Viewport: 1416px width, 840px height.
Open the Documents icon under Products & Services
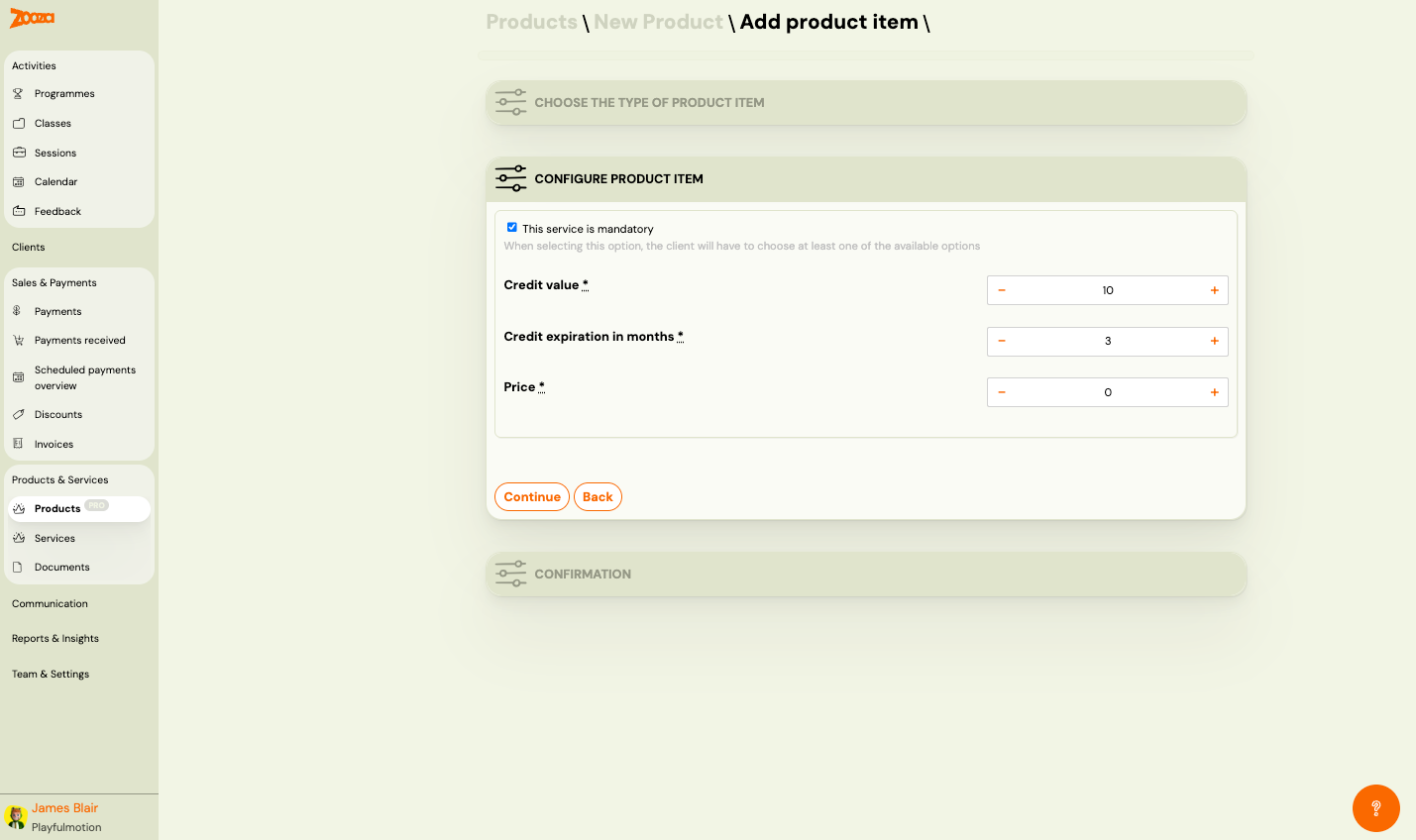tap(18, 567)
